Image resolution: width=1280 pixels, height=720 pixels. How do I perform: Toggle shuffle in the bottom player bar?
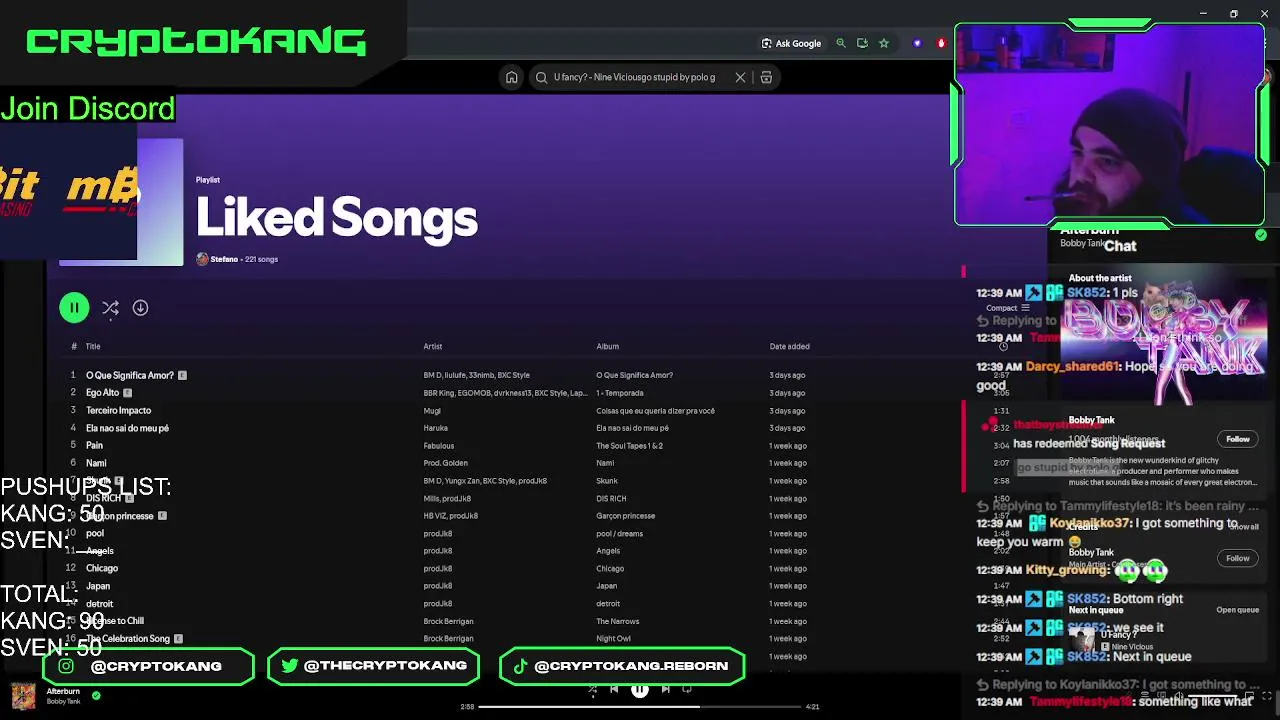[x=592, y=689]
